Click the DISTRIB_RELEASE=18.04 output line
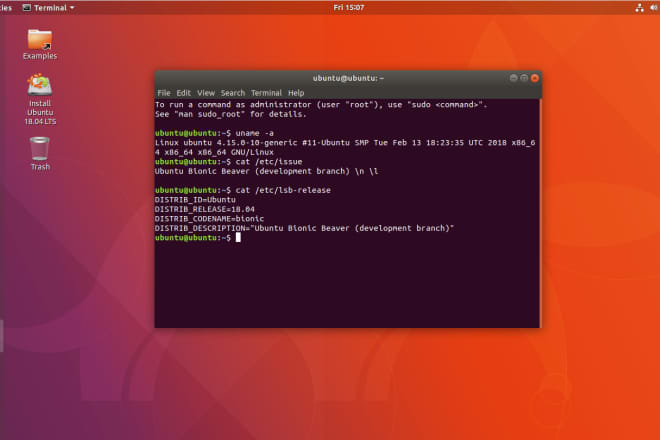 point(205,209)
